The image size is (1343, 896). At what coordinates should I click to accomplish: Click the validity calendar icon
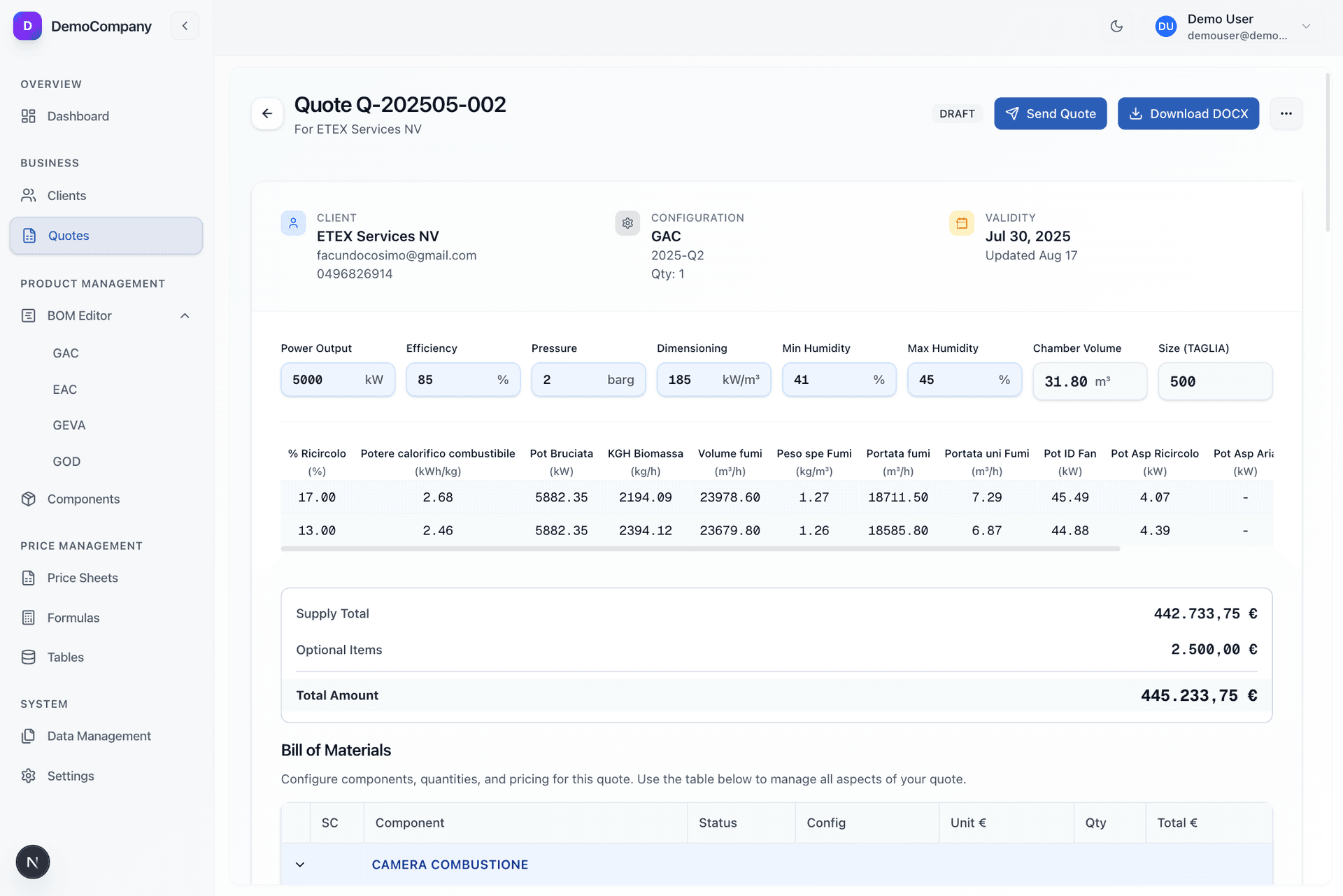(962, 223)
